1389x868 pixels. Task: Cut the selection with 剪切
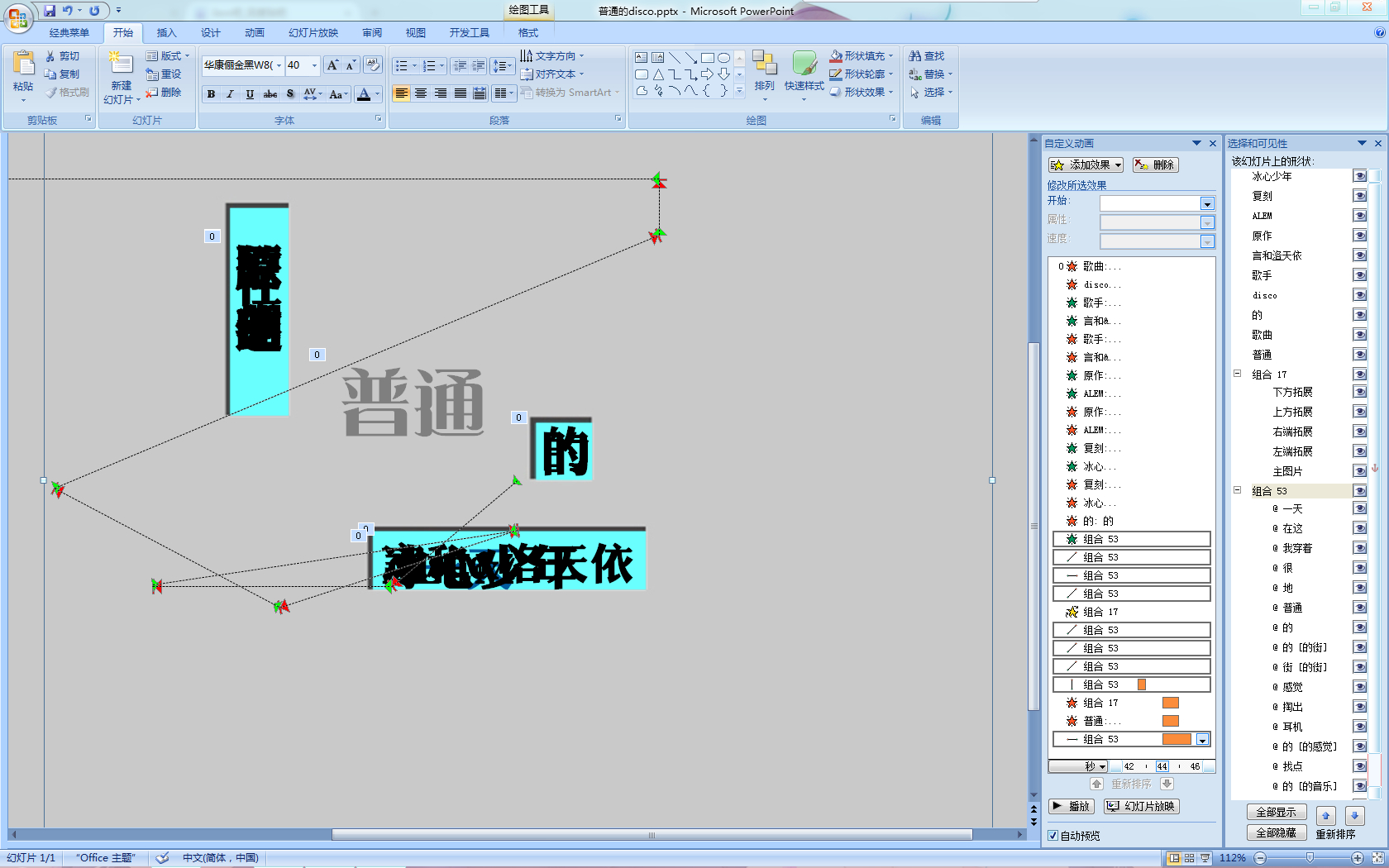tap(63, 56)
